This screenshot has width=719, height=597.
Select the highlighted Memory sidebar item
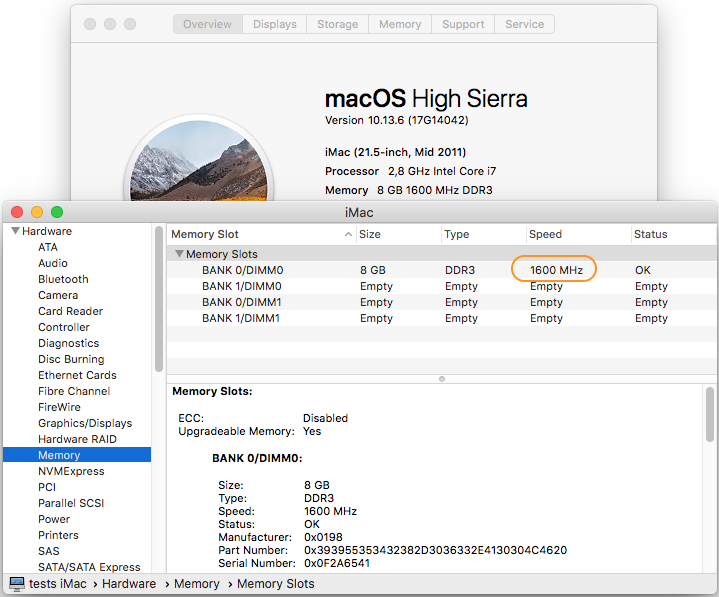[77, 455]
